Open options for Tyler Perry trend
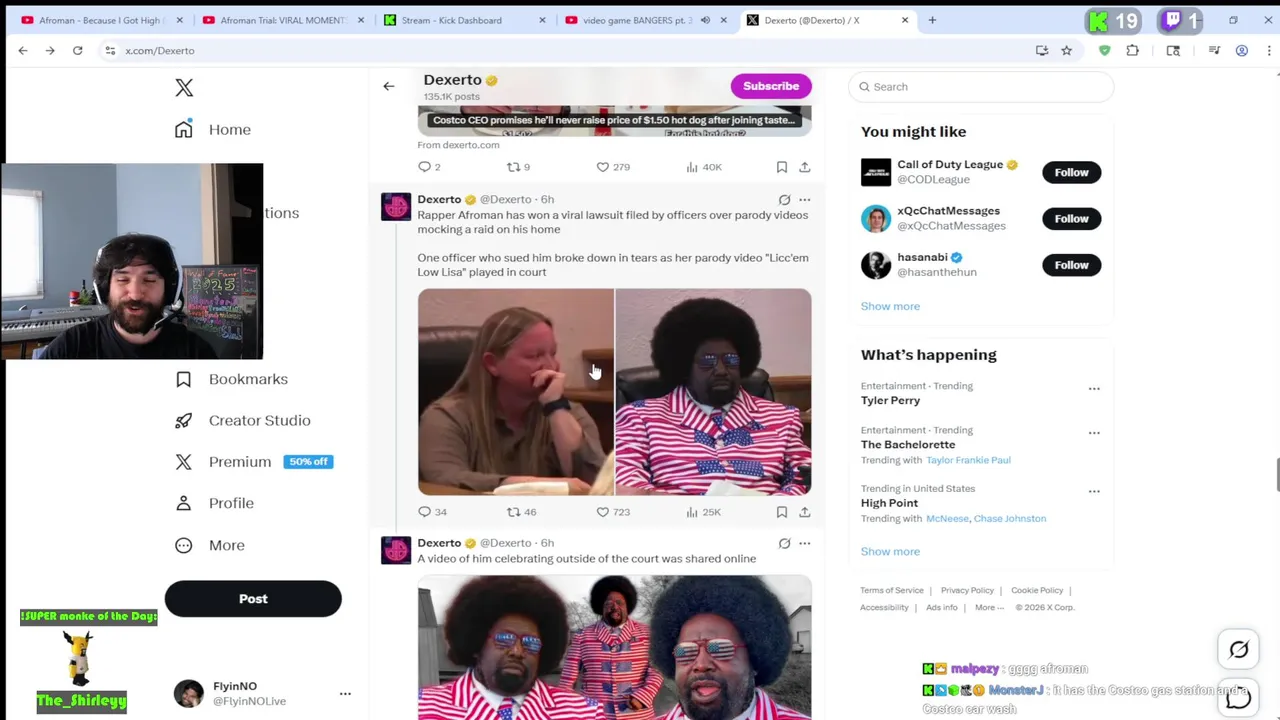The width and height of the screenshot is (1280, 720). pos(1094,389)
